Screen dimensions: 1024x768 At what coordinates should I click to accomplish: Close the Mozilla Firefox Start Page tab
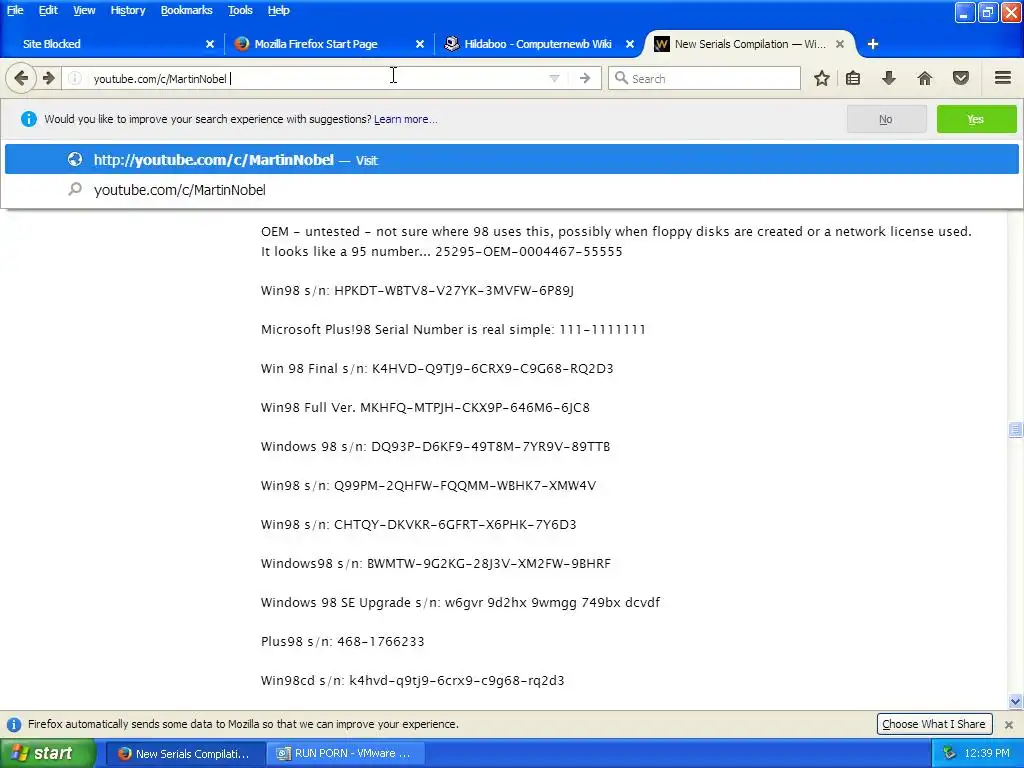420,44
